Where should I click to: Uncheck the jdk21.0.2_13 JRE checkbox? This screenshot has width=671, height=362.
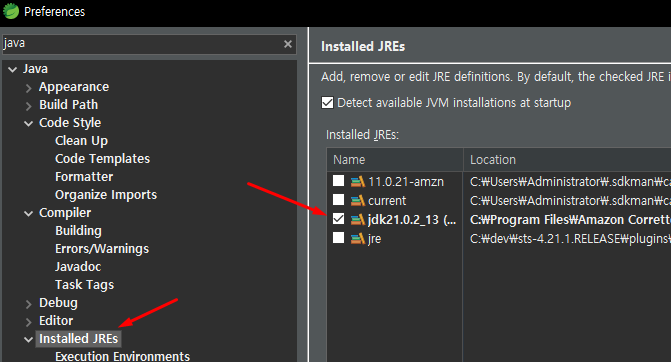[x=338, y=219]
